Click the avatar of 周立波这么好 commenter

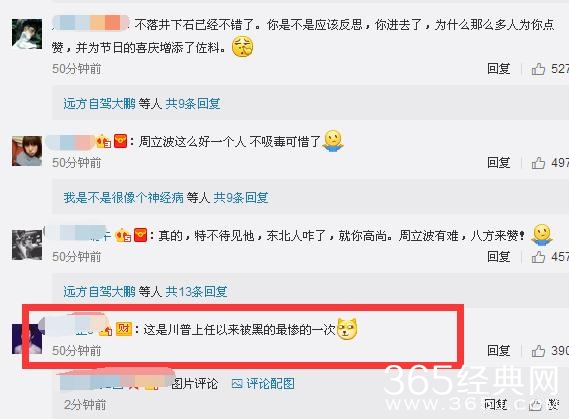(x=27, y=151)
